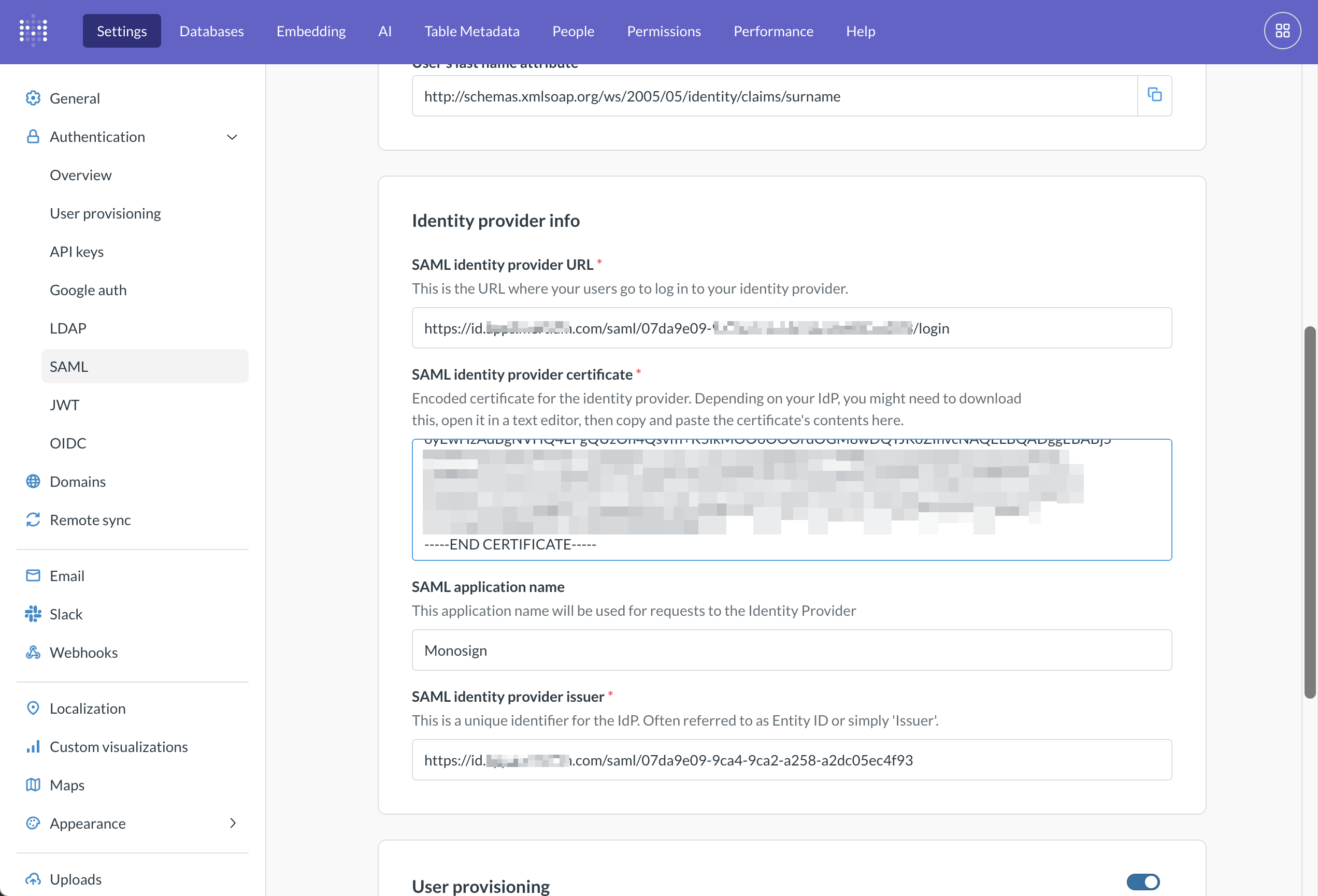Select the Settings tab
1318x896 pixels.
point(122,31)
